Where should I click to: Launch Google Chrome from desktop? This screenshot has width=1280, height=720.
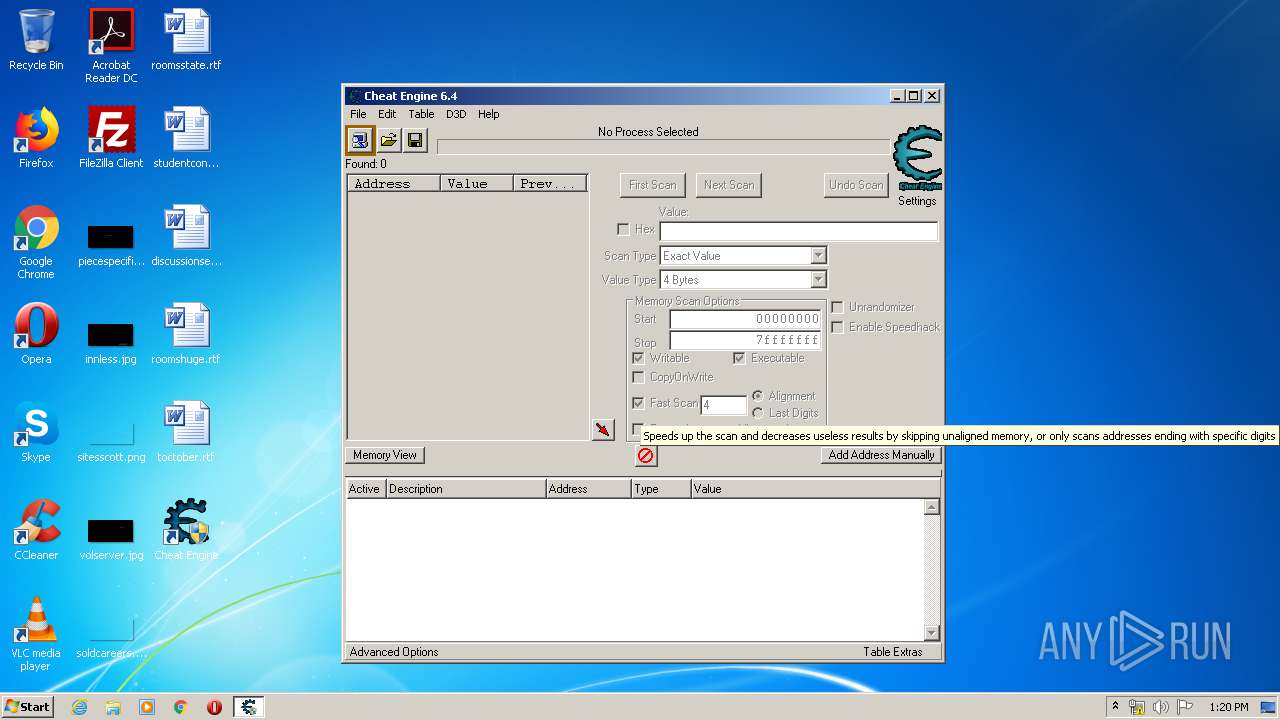point(36,242)
